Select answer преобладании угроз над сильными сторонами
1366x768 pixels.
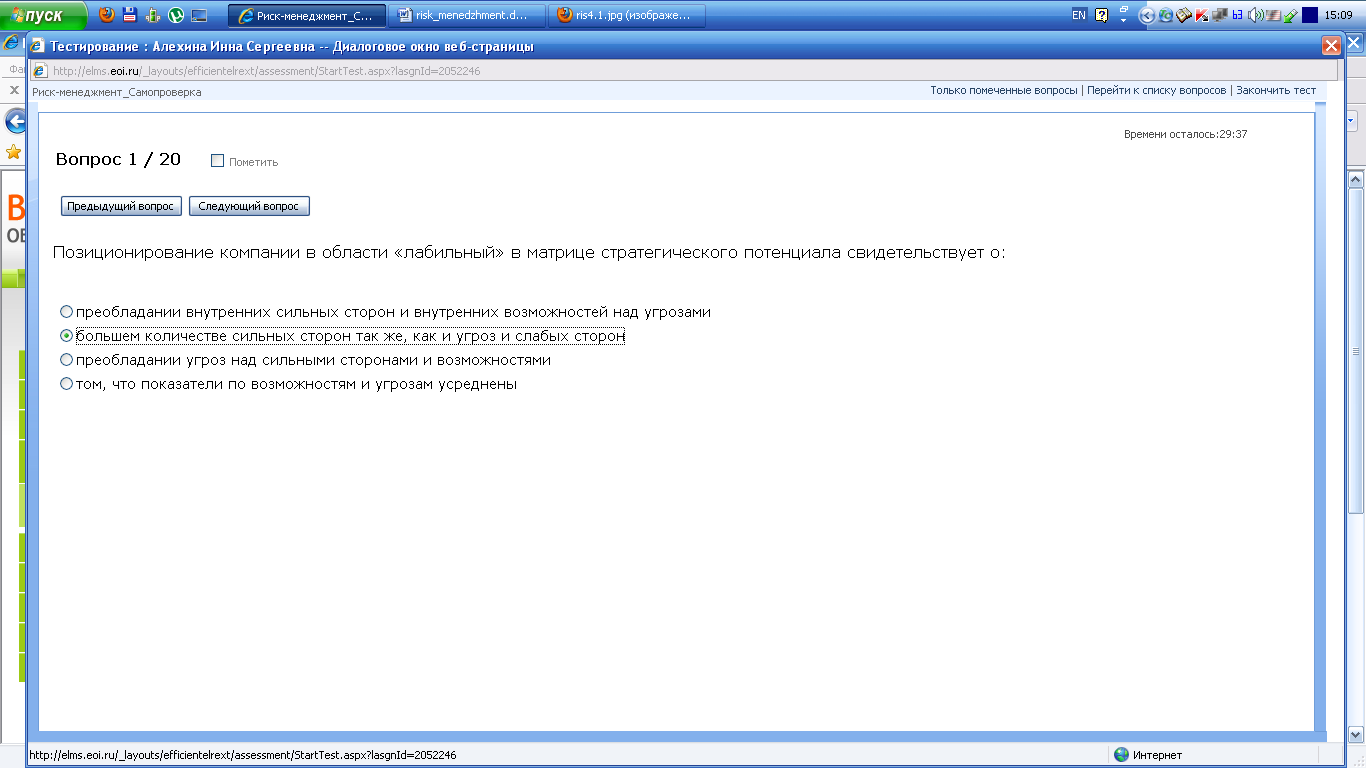point(67,360)
